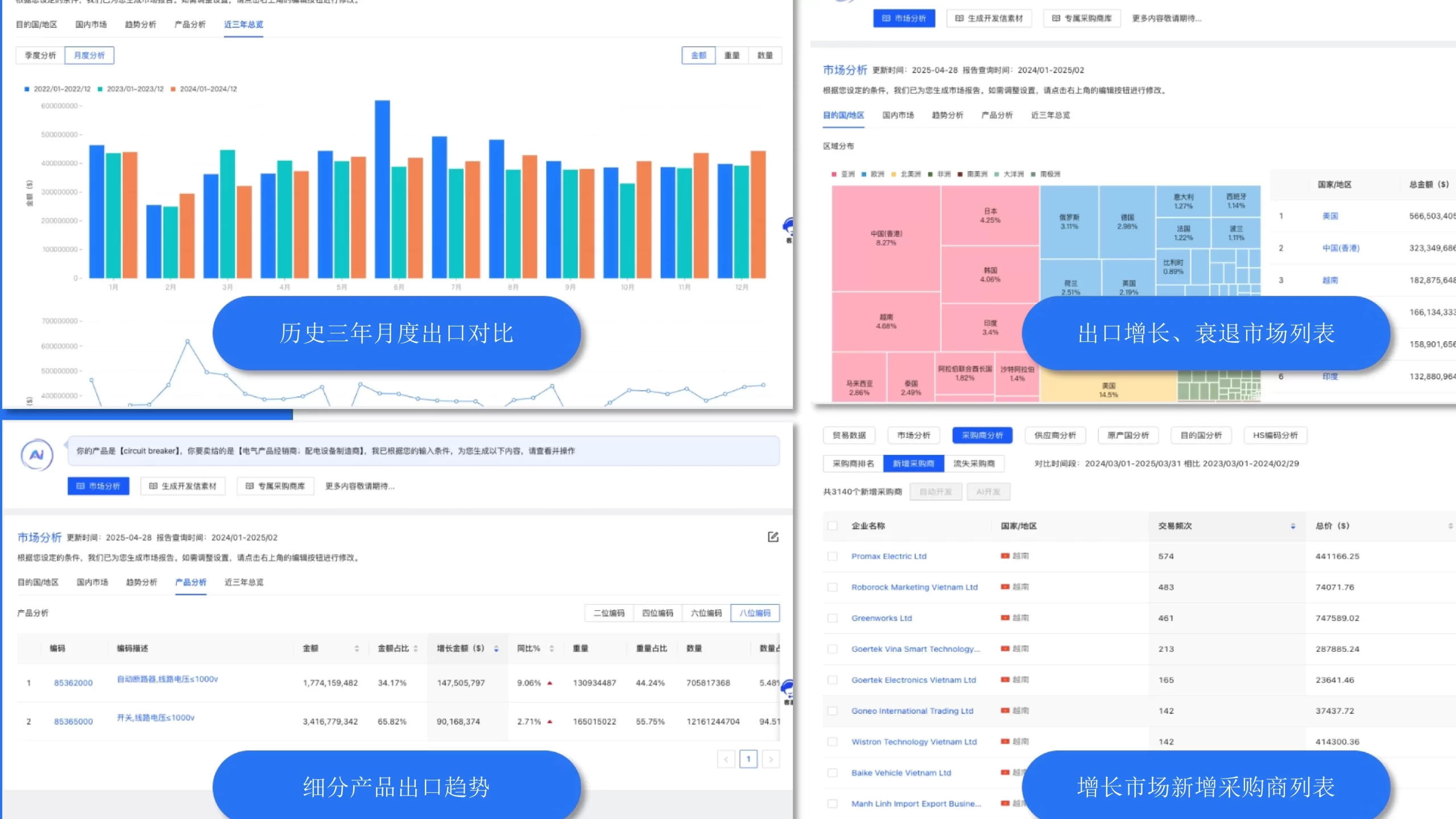1456x819 pixels.
Task: Click the 中国(香港) treemap block
Action: (886, 238)
